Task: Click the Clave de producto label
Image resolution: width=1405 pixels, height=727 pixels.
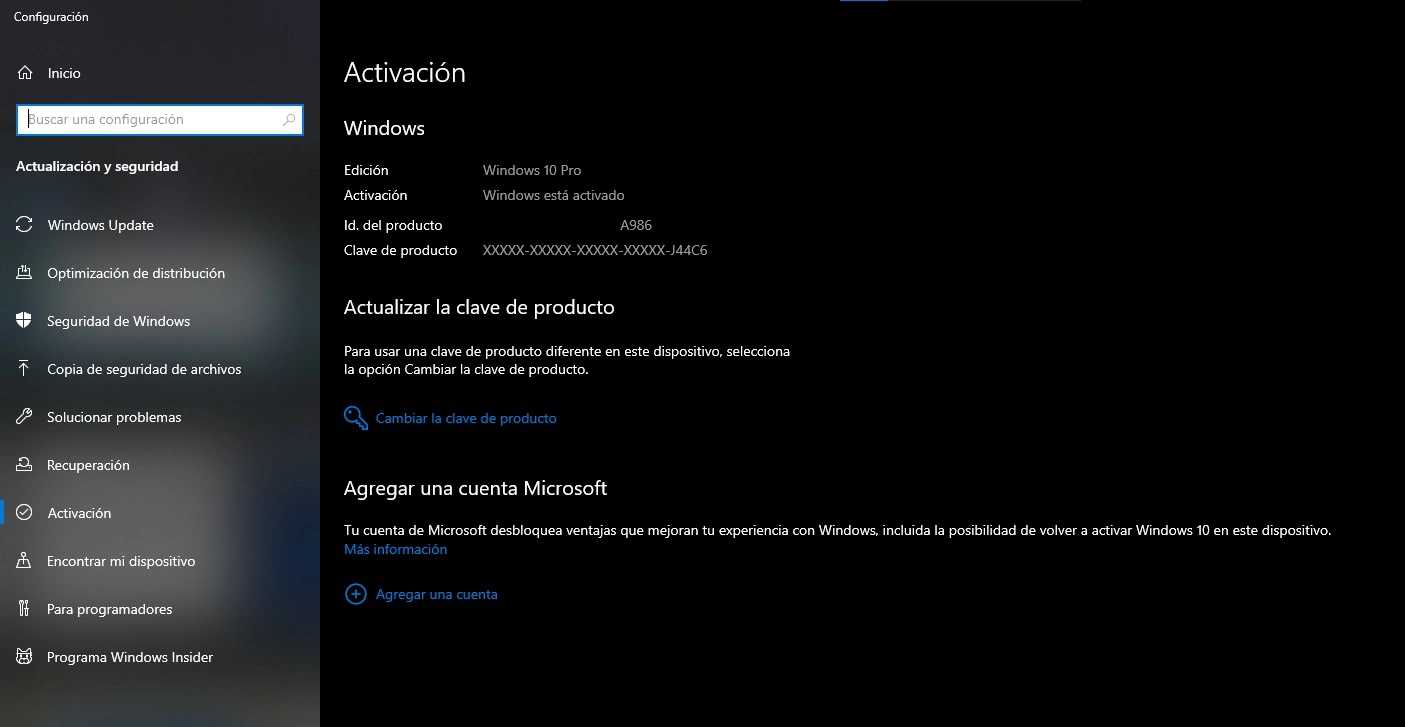Action: point(400,250)
